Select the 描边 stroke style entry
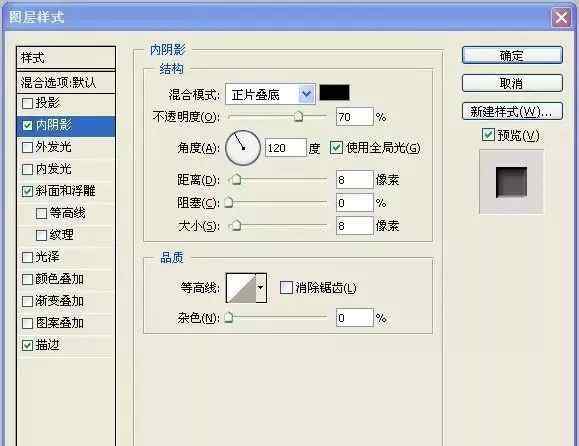The image size is (579, 446). (66, 345)
